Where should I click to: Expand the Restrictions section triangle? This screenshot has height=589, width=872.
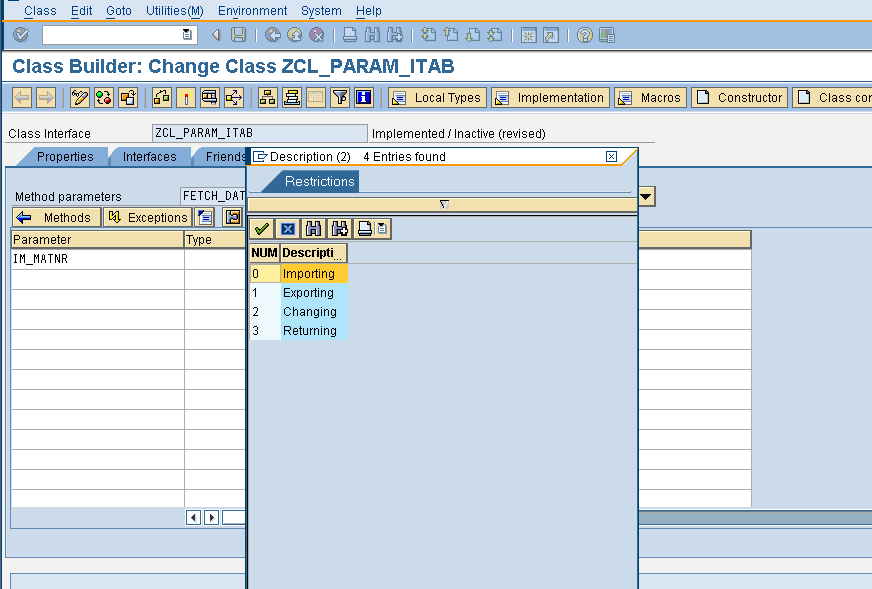[442, 204]
